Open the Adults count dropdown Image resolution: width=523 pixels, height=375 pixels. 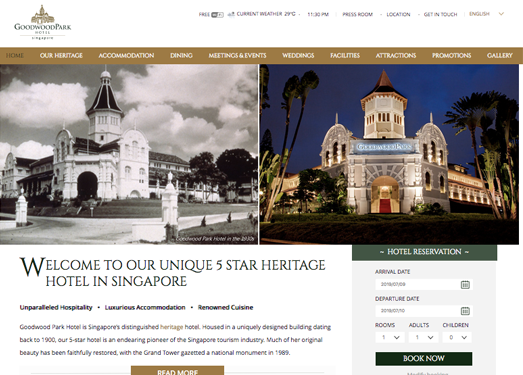424,337
